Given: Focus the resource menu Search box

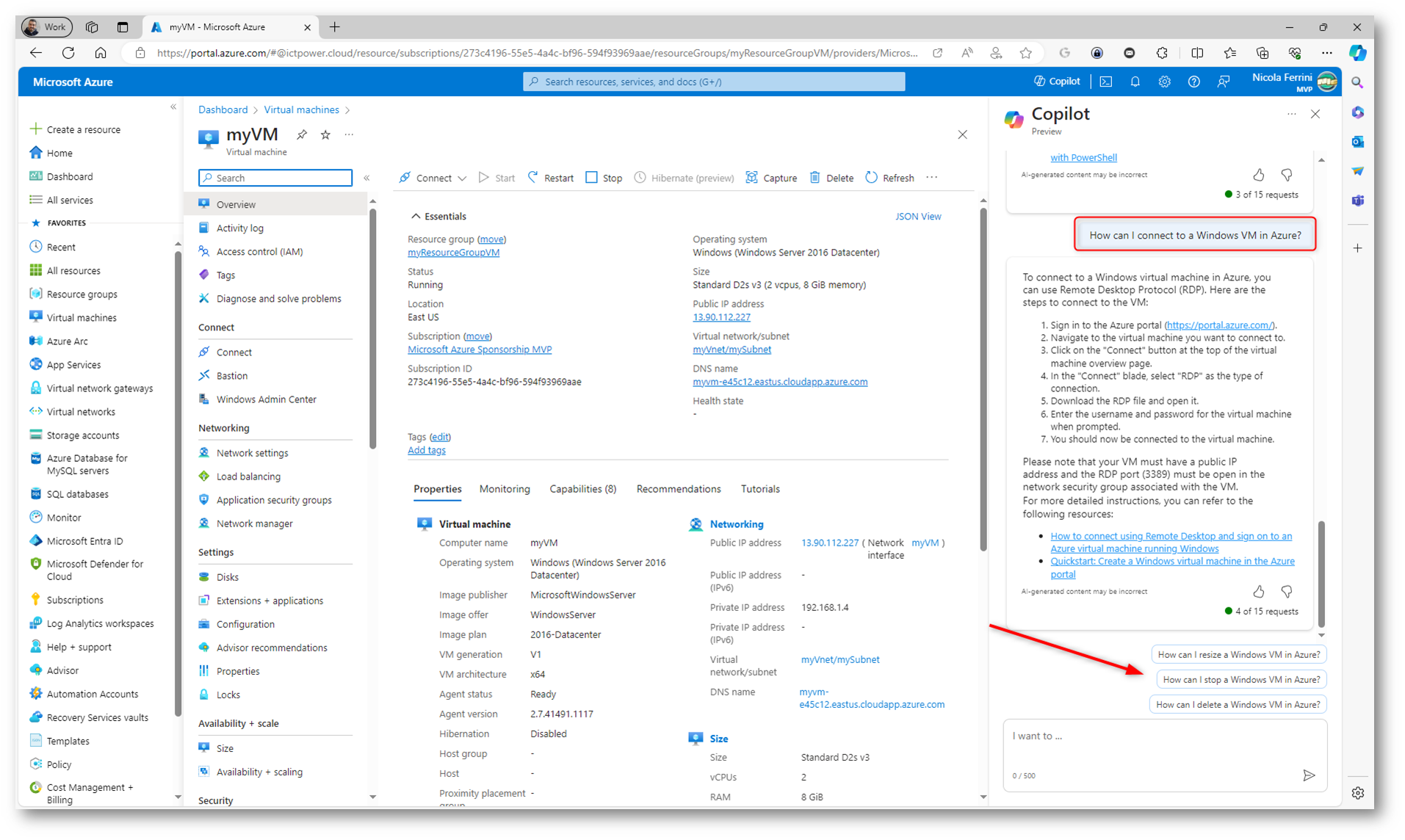Looking at the screenshot, I should [275, 178].
